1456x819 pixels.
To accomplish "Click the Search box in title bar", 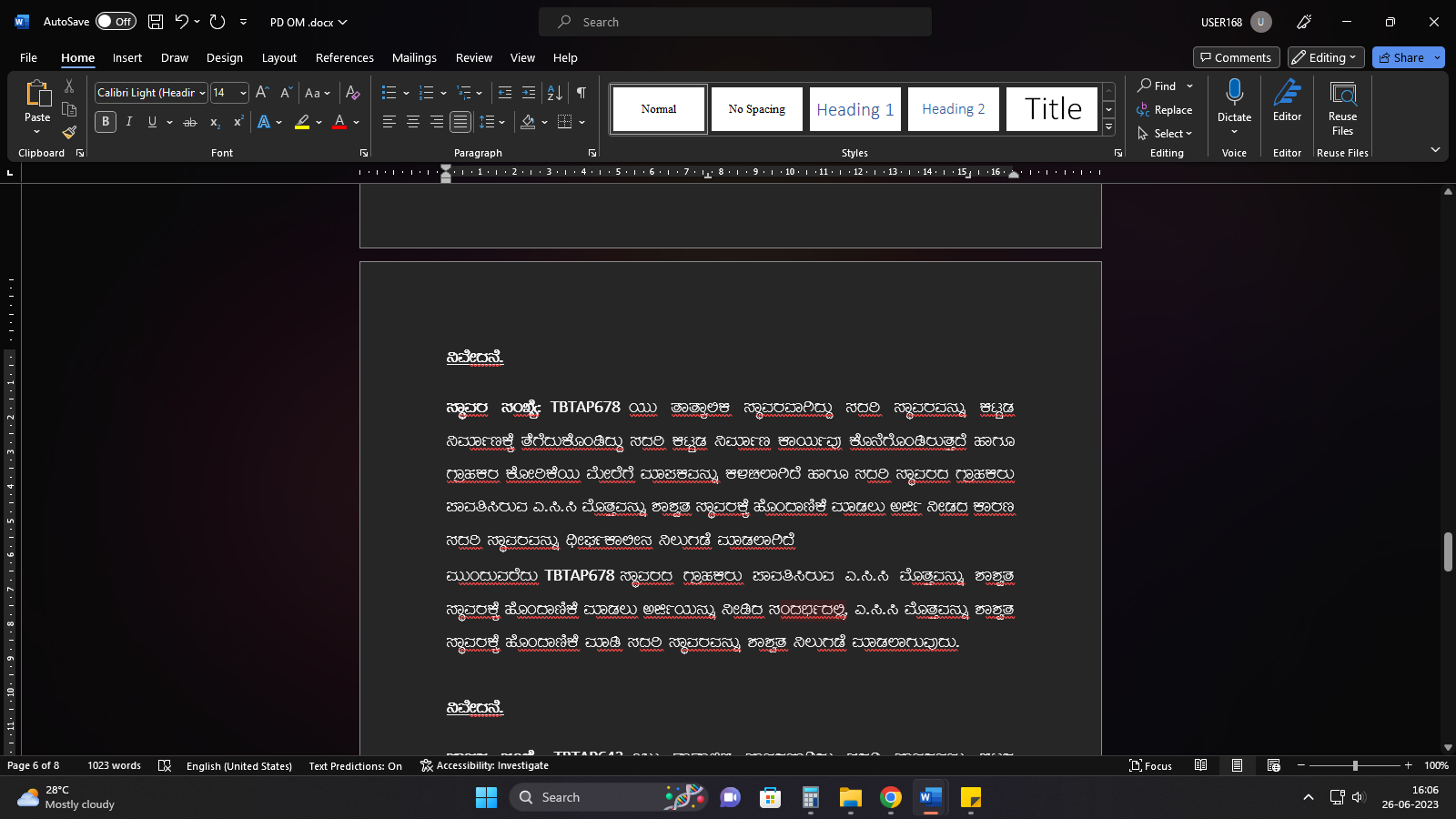I will [735, 22].
